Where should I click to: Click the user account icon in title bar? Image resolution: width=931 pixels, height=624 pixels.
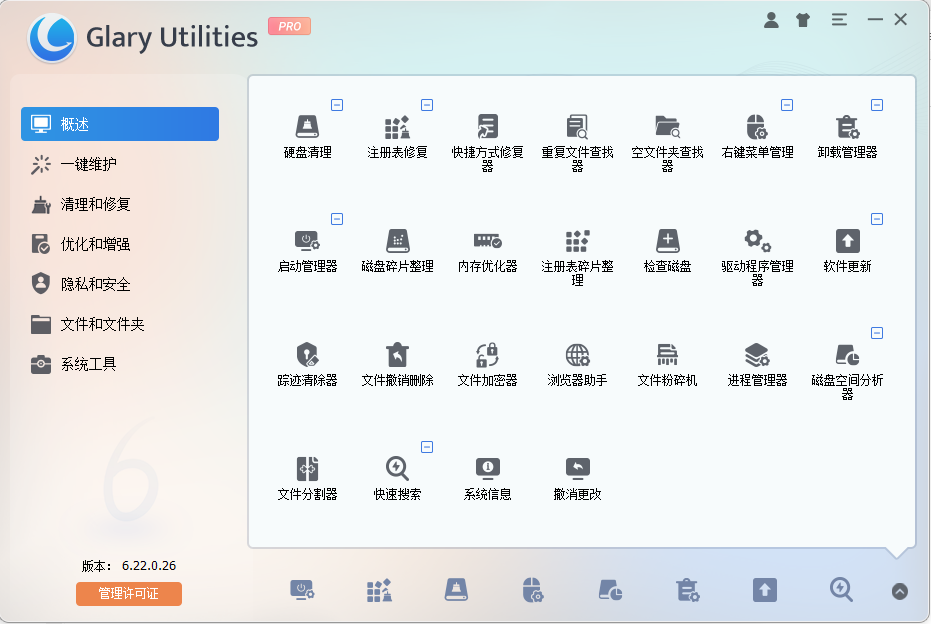tap(771, 19)
